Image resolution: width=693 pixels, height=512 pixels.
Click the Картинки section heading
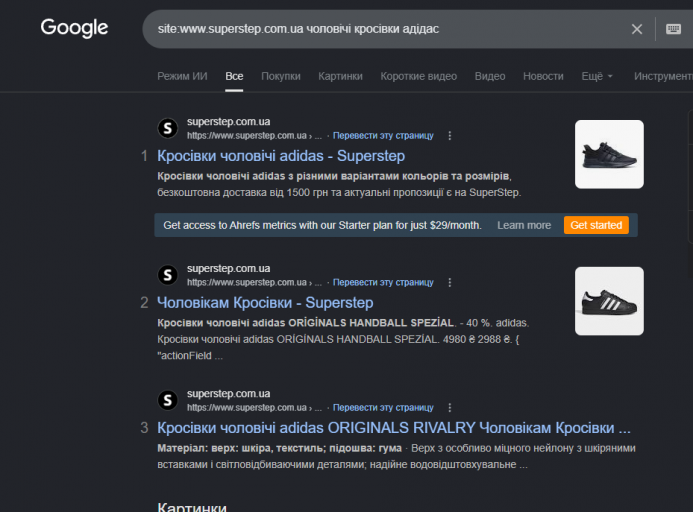[192, 507]
